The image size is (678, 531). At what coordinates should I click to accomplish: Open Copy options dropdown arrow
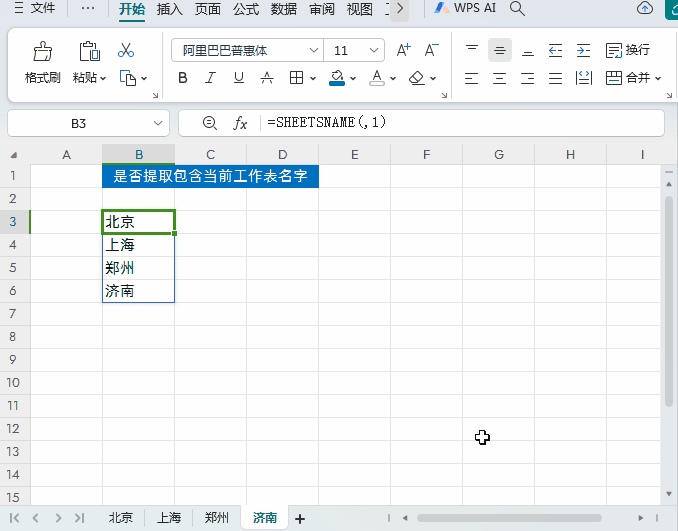tap(144, 79)
